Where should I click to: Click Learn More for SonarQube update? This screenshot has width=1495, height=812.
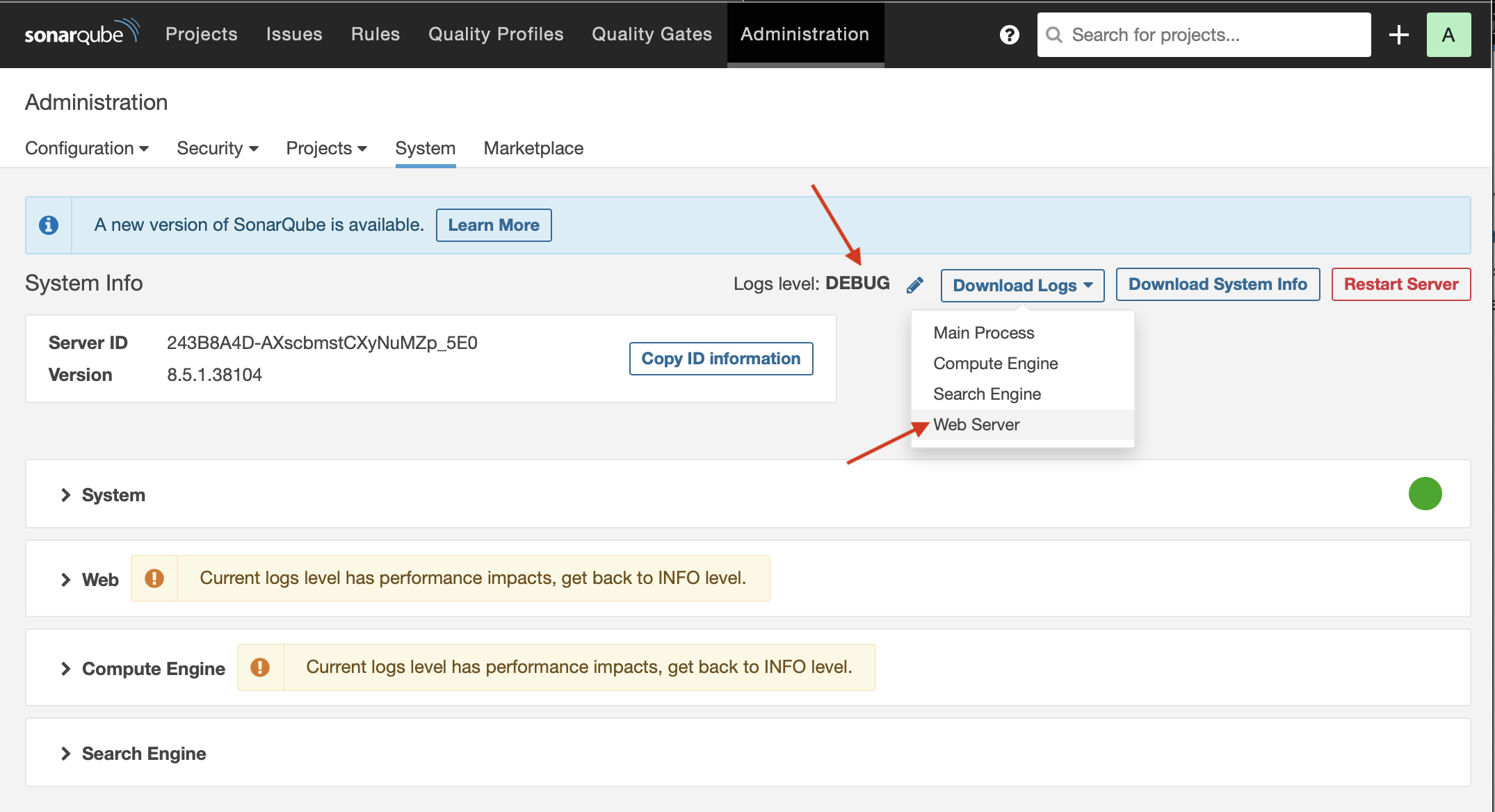click(494, 225)
